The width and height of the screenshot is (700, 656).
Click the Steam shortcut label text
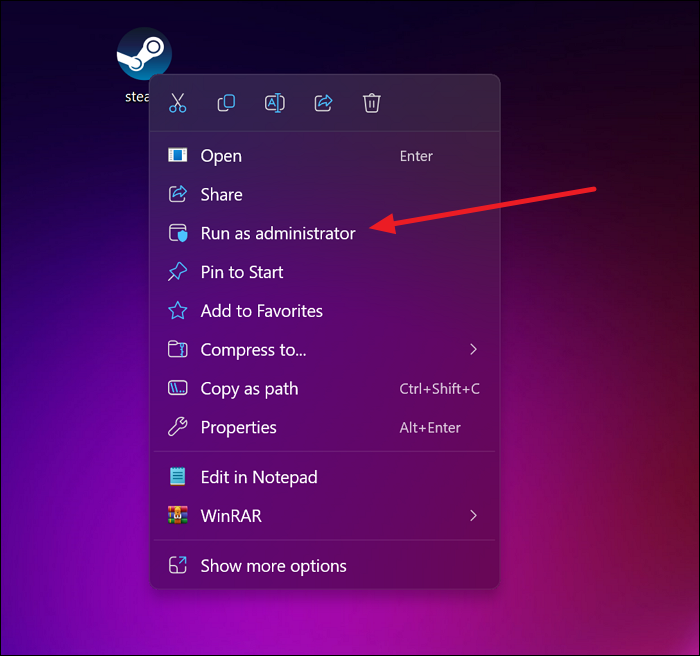tap(136, 97)
